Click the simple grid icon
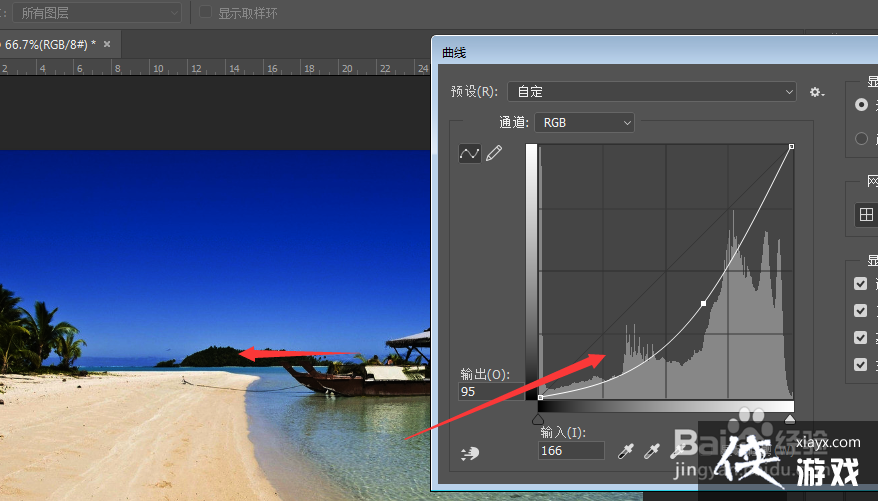 click(866, 215)
